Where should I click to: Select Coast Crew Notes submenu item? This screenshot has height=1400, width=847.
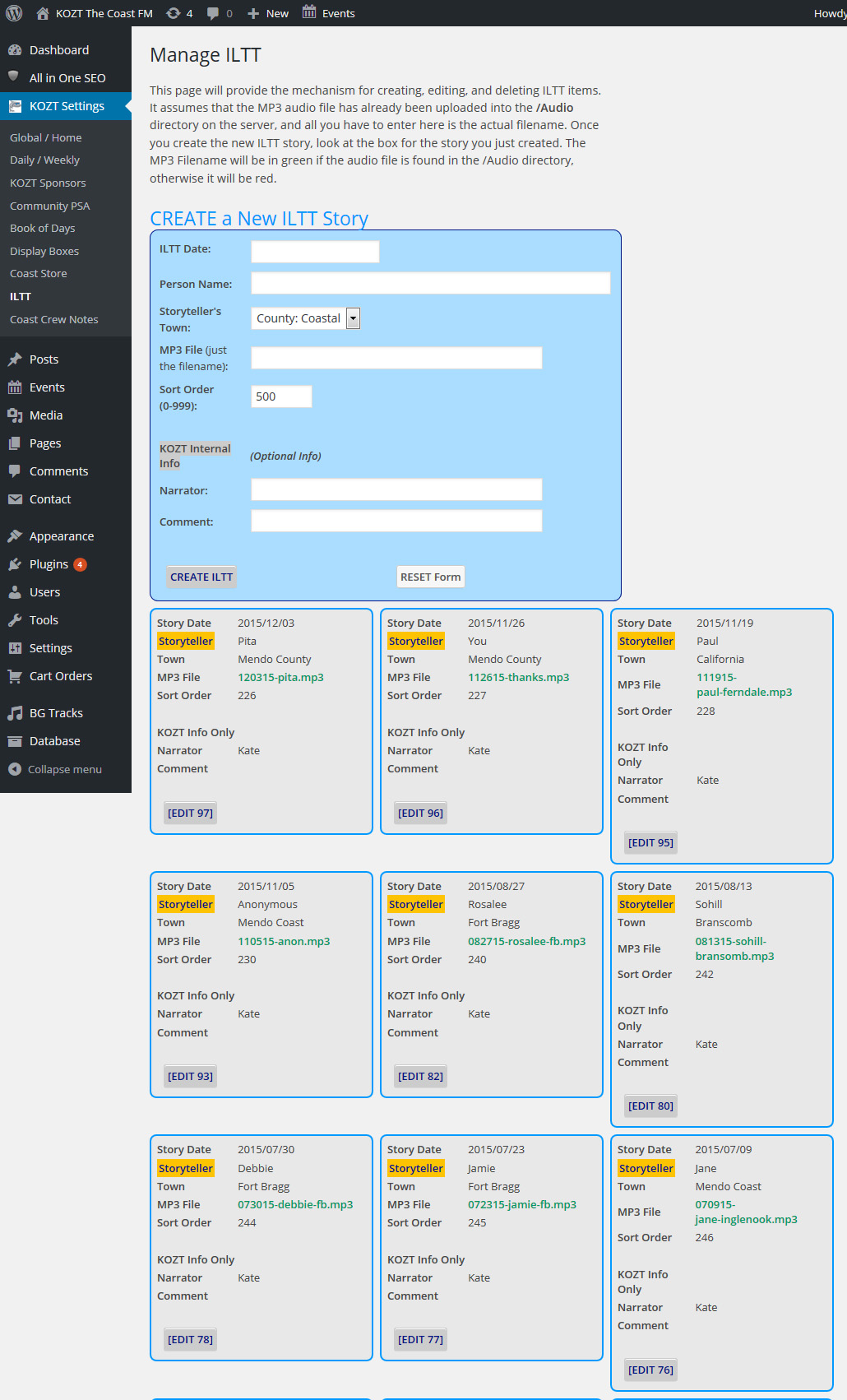pyautogui.click(x=53, y=319)
